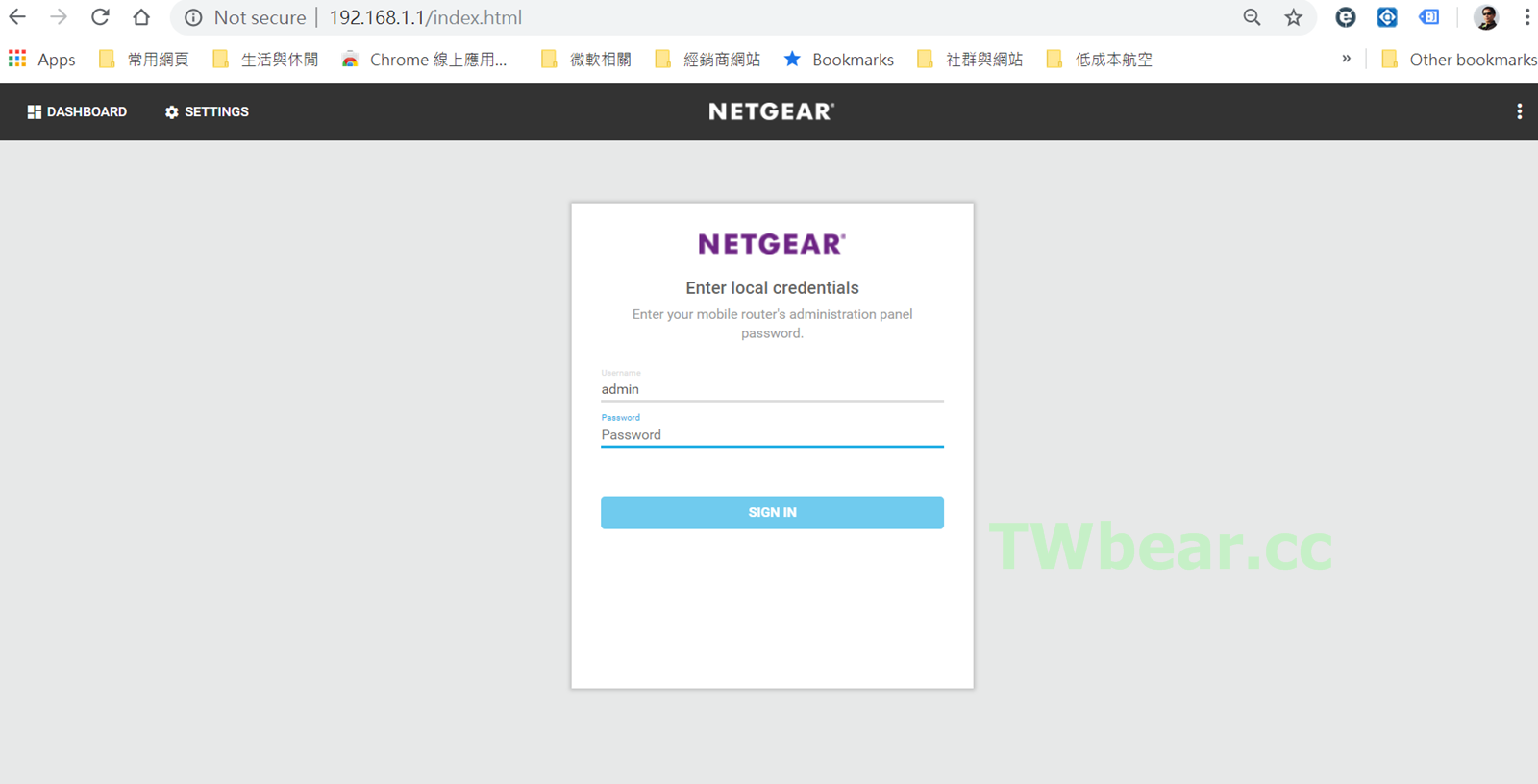The width and height of the screenshot is (1538, 784).
Task: Go to the Dashboard tab
Action: coord(77,111)
